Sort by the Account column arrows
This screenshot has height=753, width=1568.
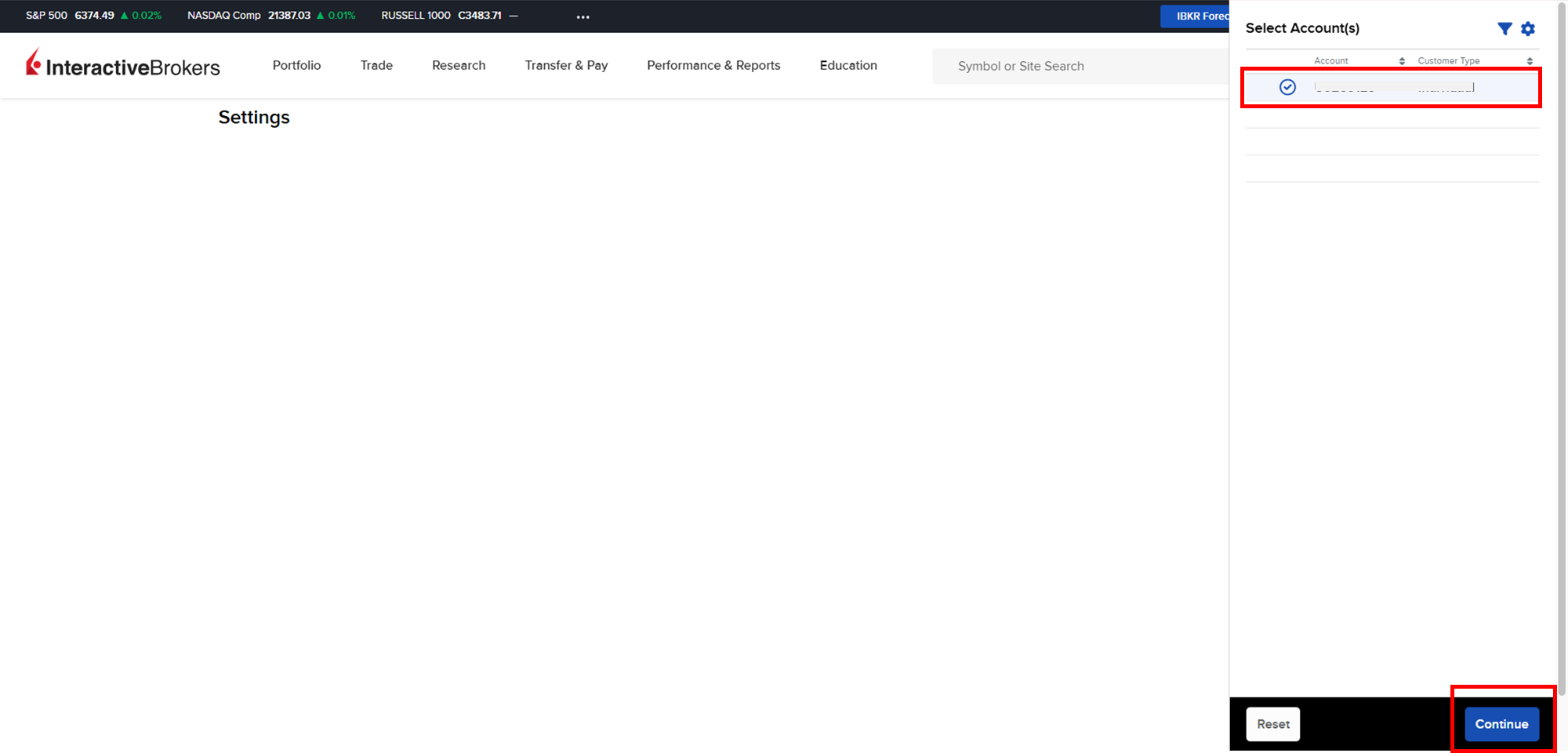(x=1402, y=61)
